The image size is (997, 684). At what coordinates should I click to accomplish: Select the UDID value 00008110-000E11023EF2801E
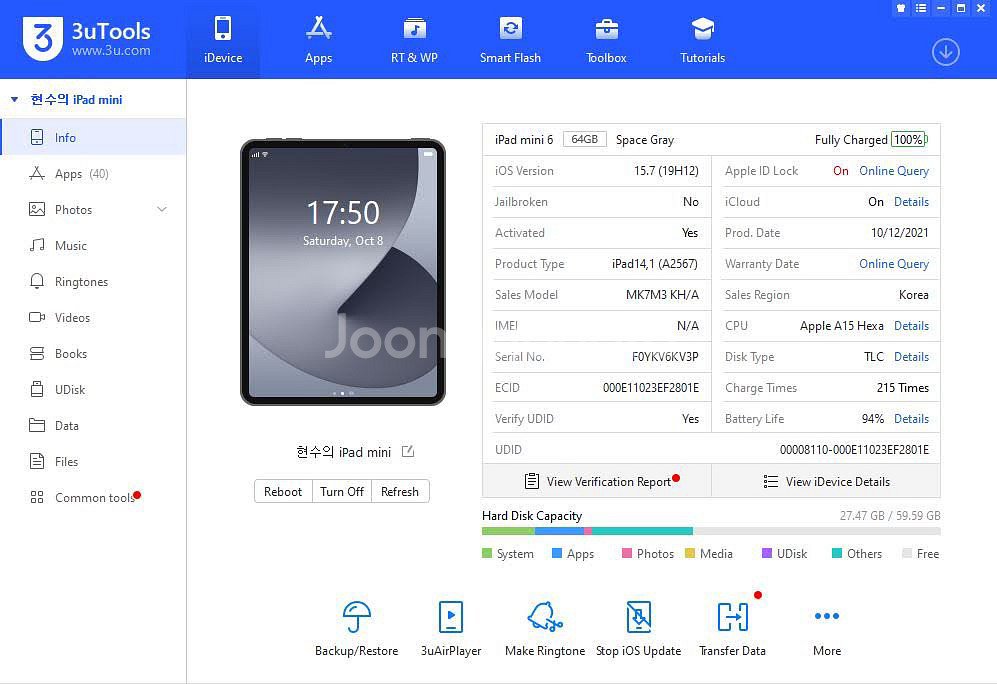(x=854, y=449)
